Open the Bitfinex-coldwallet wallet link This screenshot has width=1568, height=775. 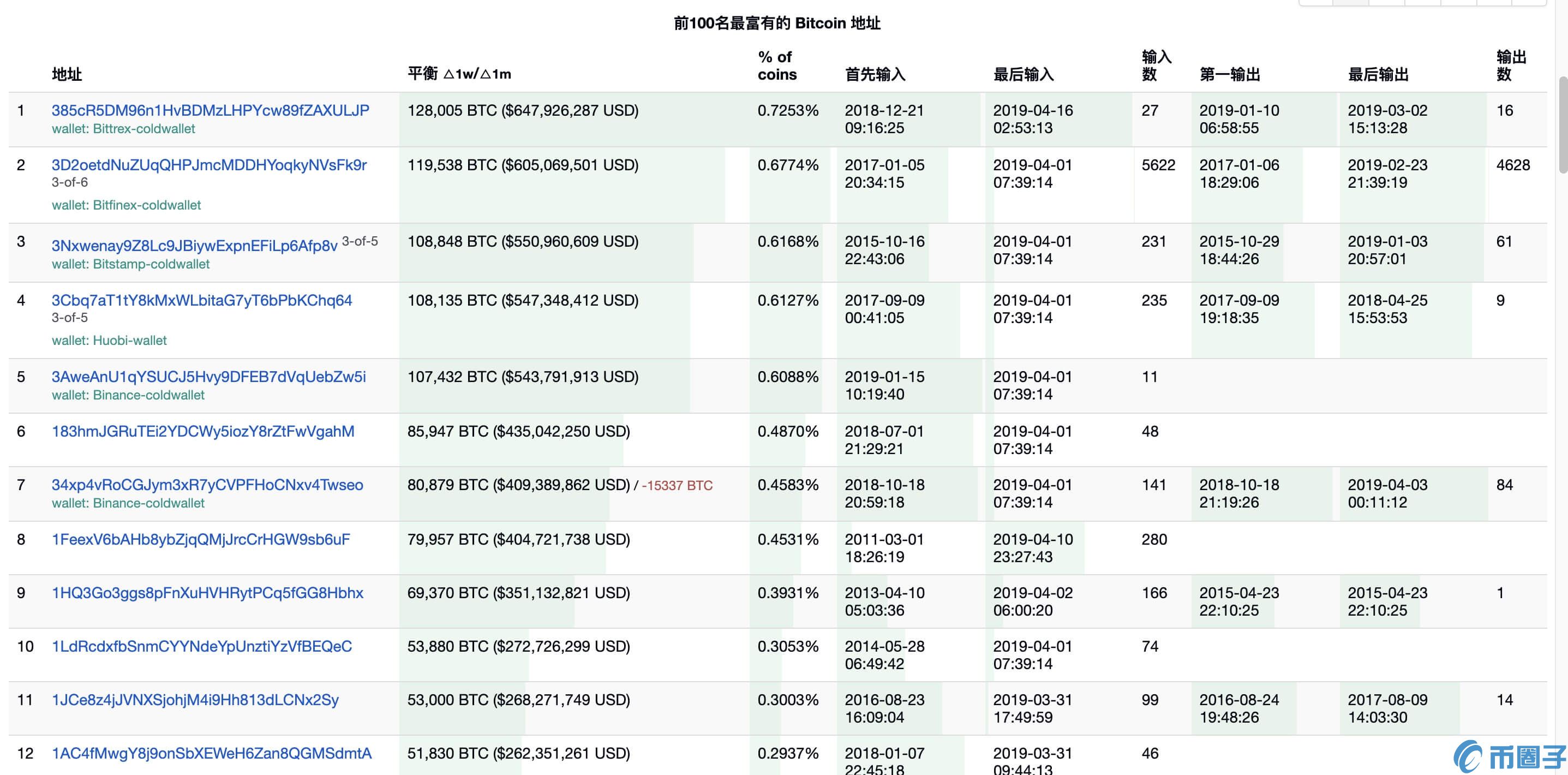tap(126, 205)
